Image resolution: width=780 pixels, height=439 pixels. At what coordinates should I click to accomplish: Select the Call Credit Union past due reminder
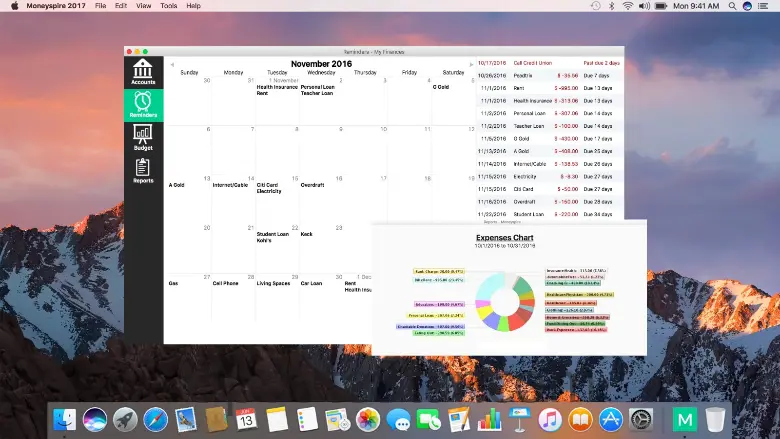click(550, 63)
